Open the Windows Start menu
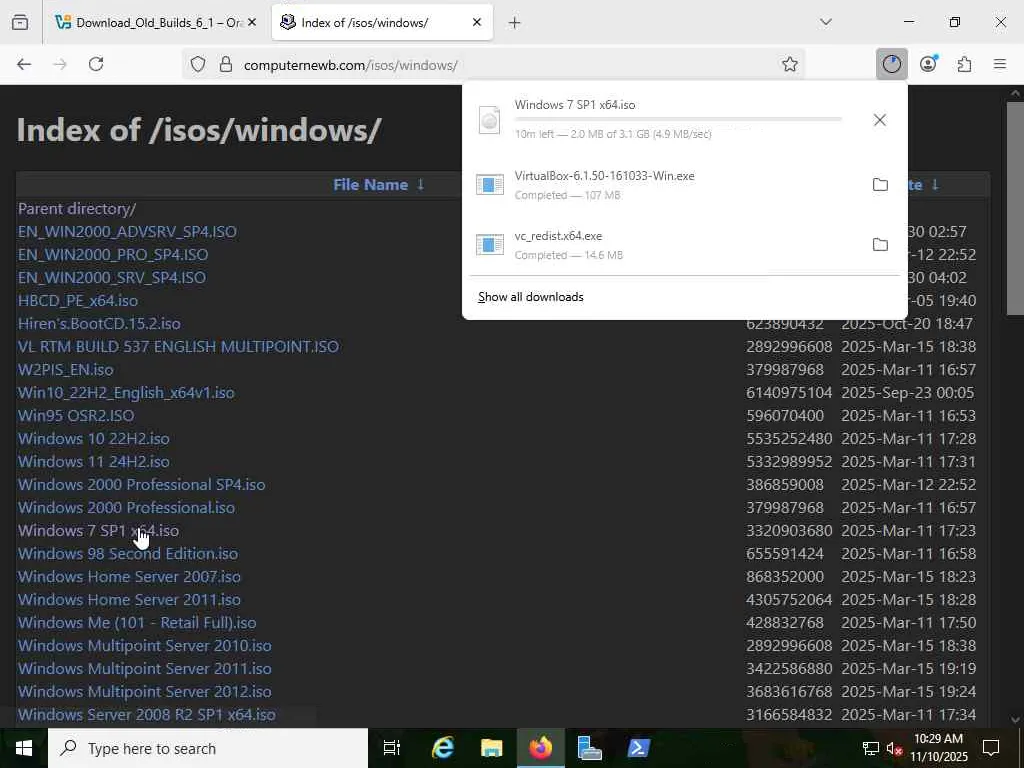Viewport: 1024px width, 768px height. pyautogui.click(x=24, y=748)
